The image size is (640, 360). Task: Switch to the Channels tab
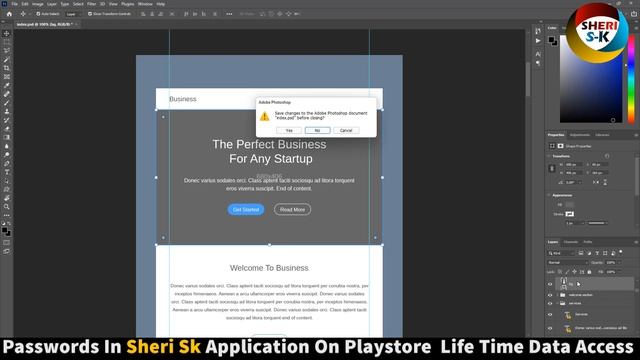pos(570,242)
